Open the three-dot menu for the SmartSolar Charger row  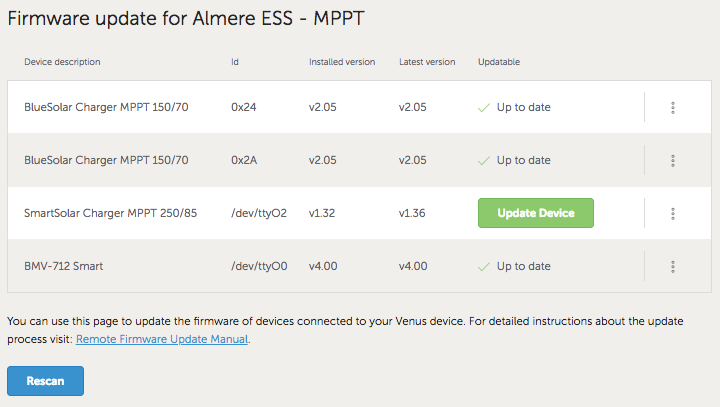(673, 213)
